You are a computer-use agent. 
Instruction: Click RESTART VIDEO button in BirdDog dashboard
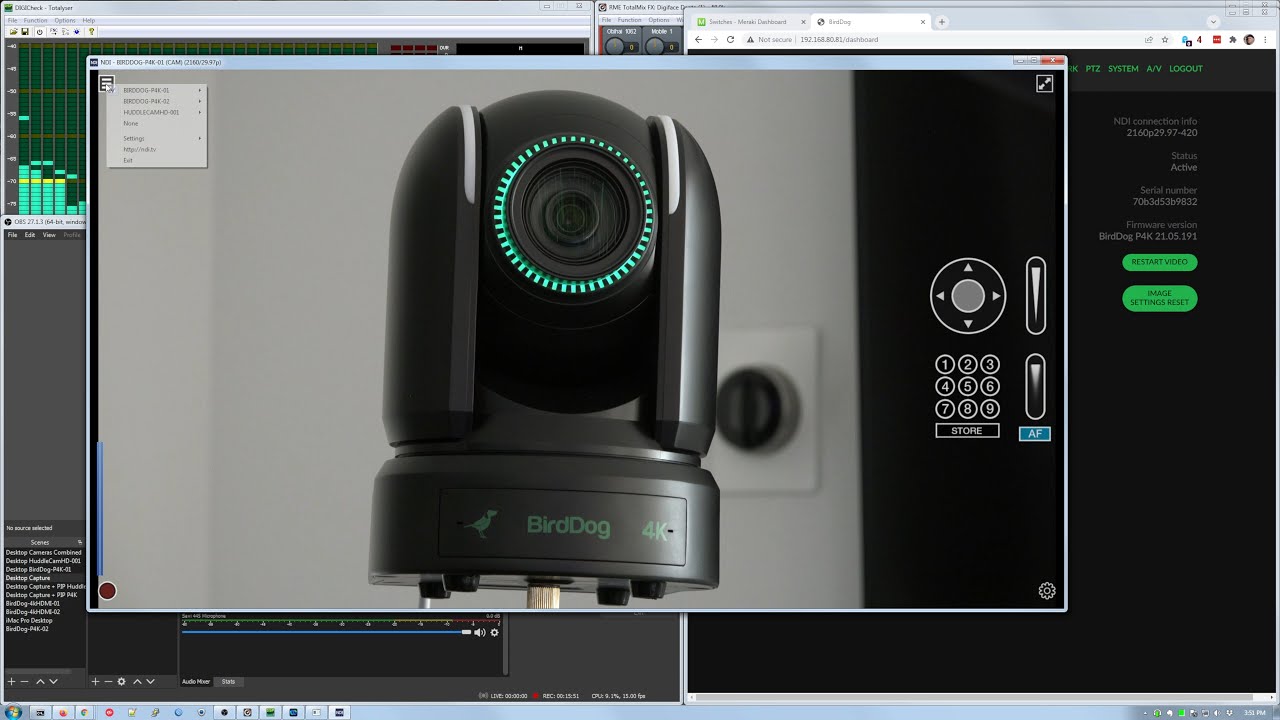click(x=1160, y=262)
